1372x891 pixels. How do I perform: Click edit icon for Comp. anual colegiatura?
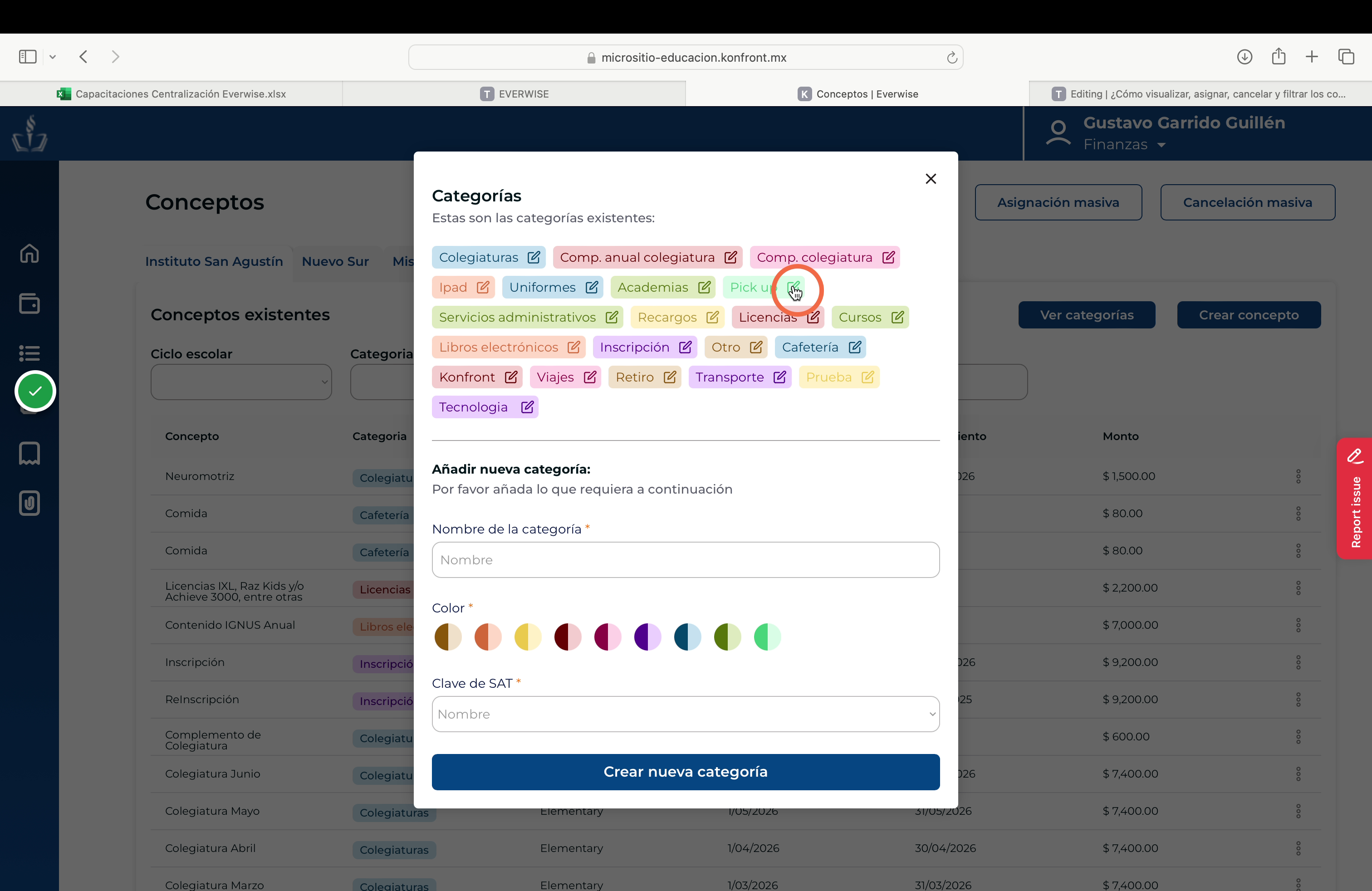[730, 257]
